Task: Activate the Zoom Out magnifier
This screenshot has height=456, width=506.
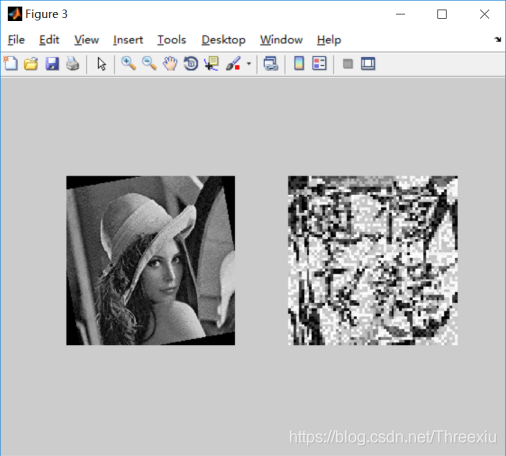Action: pos(149,63)
